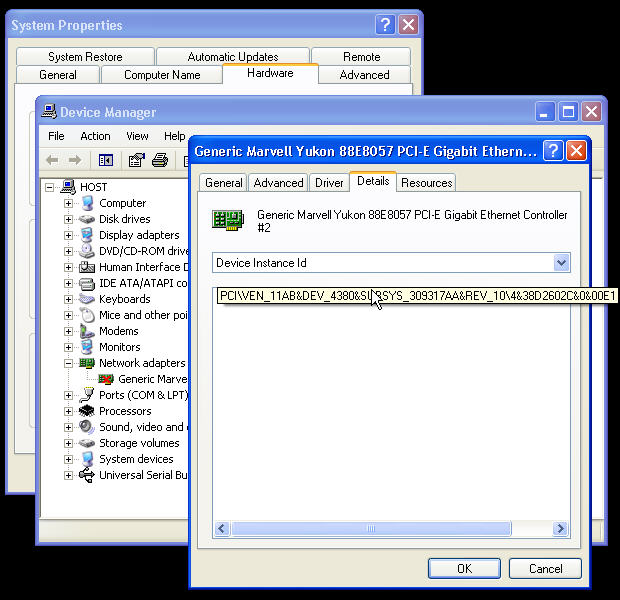Viewport: 620px width, 600px height.
Task: Collapse the Network adapters node
Action: [68, 363]
